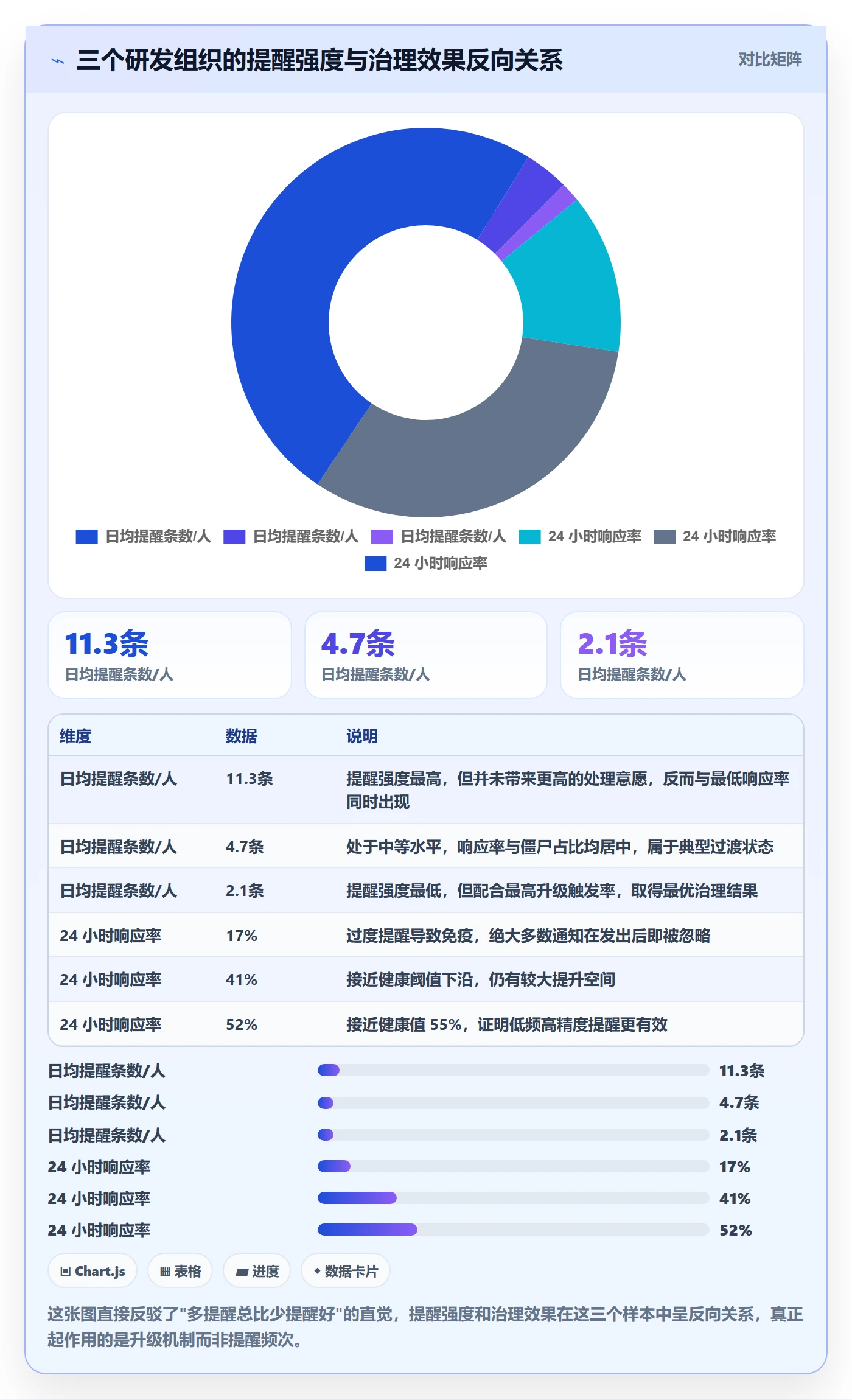The height and width of the screenshot is (1400, 852).
Task: Select the 4.7条 data card
Action: [x=426, y=655]
